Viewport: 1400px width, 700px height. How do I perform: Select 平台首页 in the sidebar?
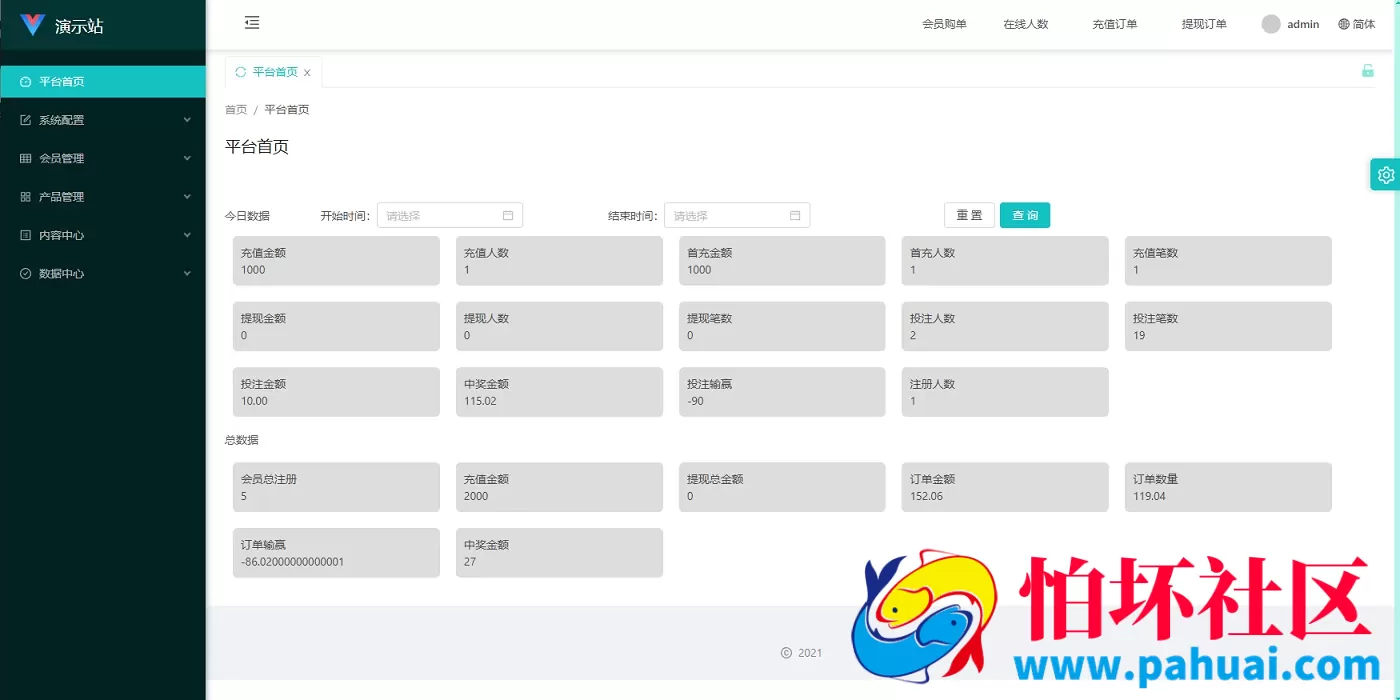(103, 82)
